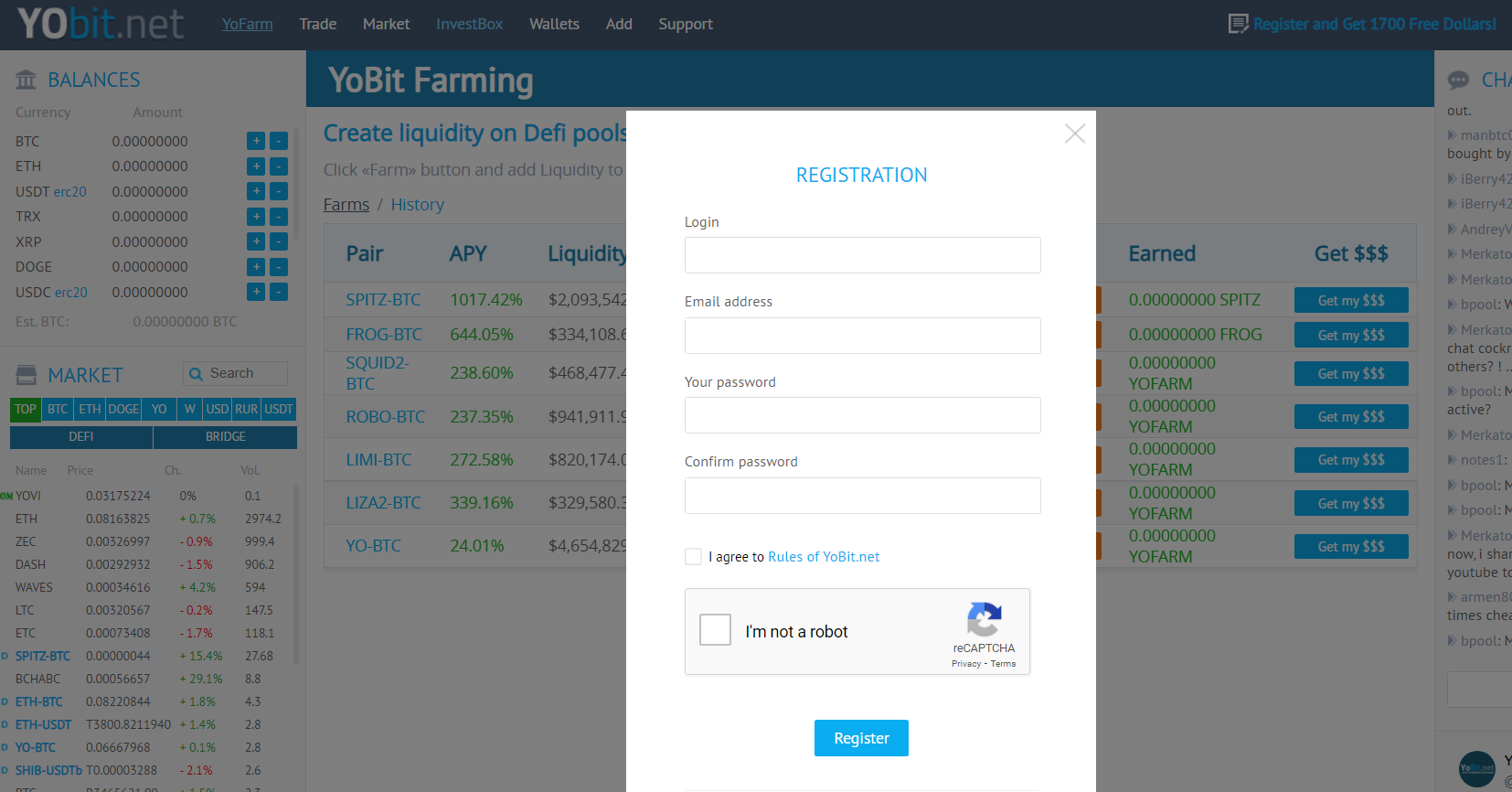Open the Farms link
This screenshot has height=792, width=1512.
pyautogui.click(x=346, y=205)
